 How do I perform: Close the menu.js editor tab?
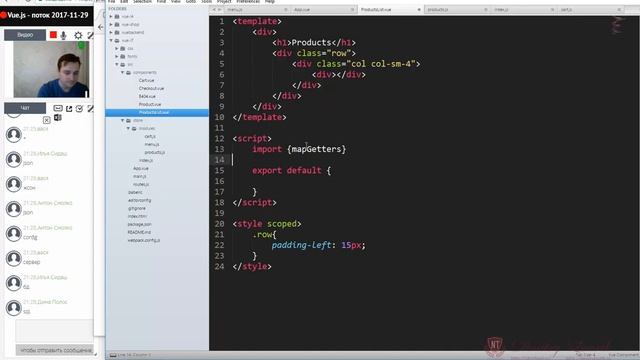(286, 9)
